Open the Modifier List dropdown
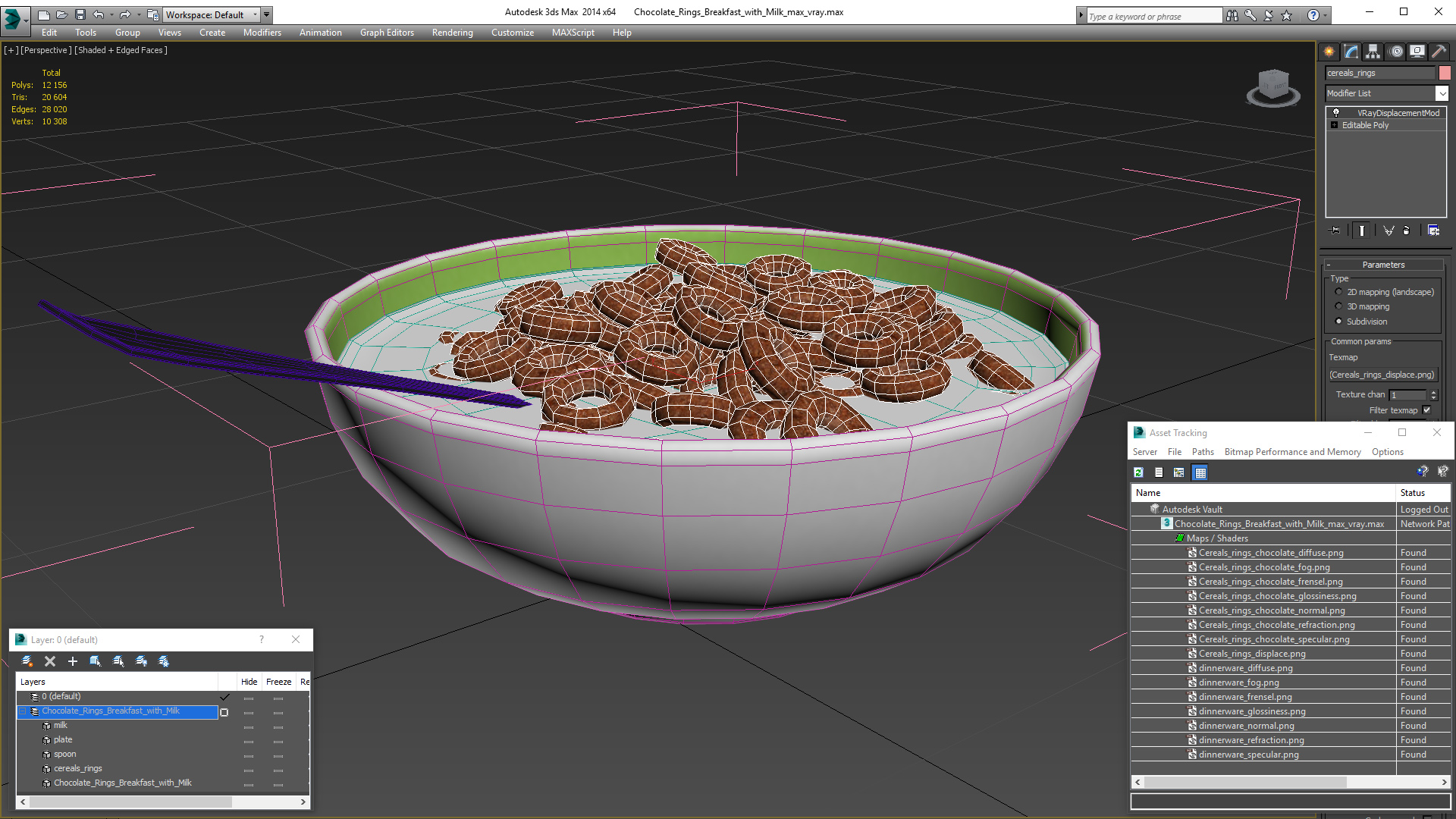The height and width of the screenshot is (819, 1456). tap(1442, 93)
